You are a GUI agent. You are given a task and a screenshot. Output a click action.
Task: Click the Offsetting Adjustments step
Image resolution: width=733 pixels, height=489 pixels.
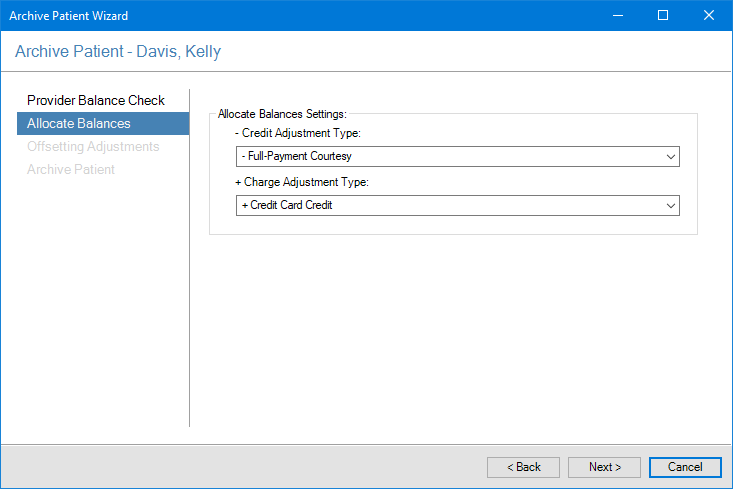(93, 147)
